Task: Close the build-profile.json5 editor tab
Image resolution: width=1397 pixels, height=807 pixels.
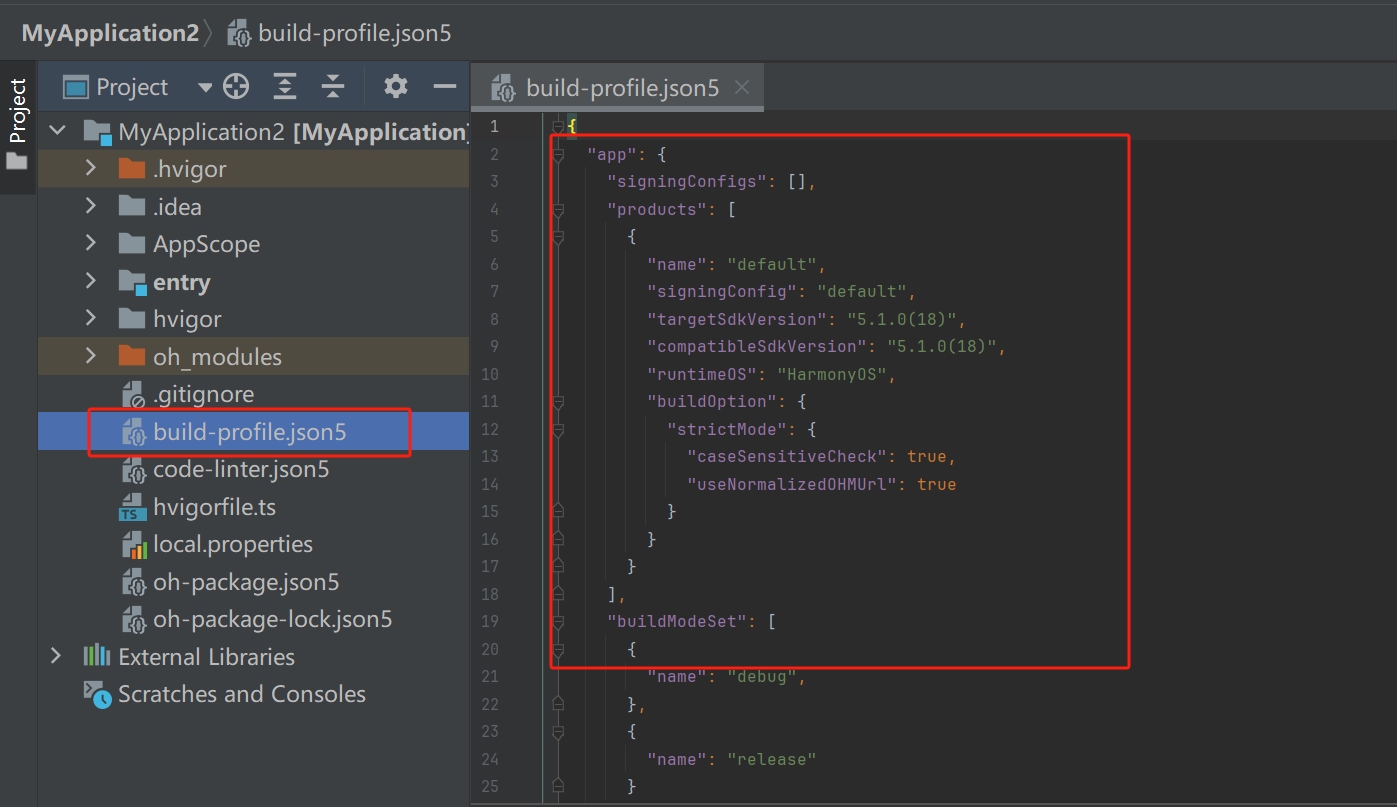Action: (x=742, y=87)
